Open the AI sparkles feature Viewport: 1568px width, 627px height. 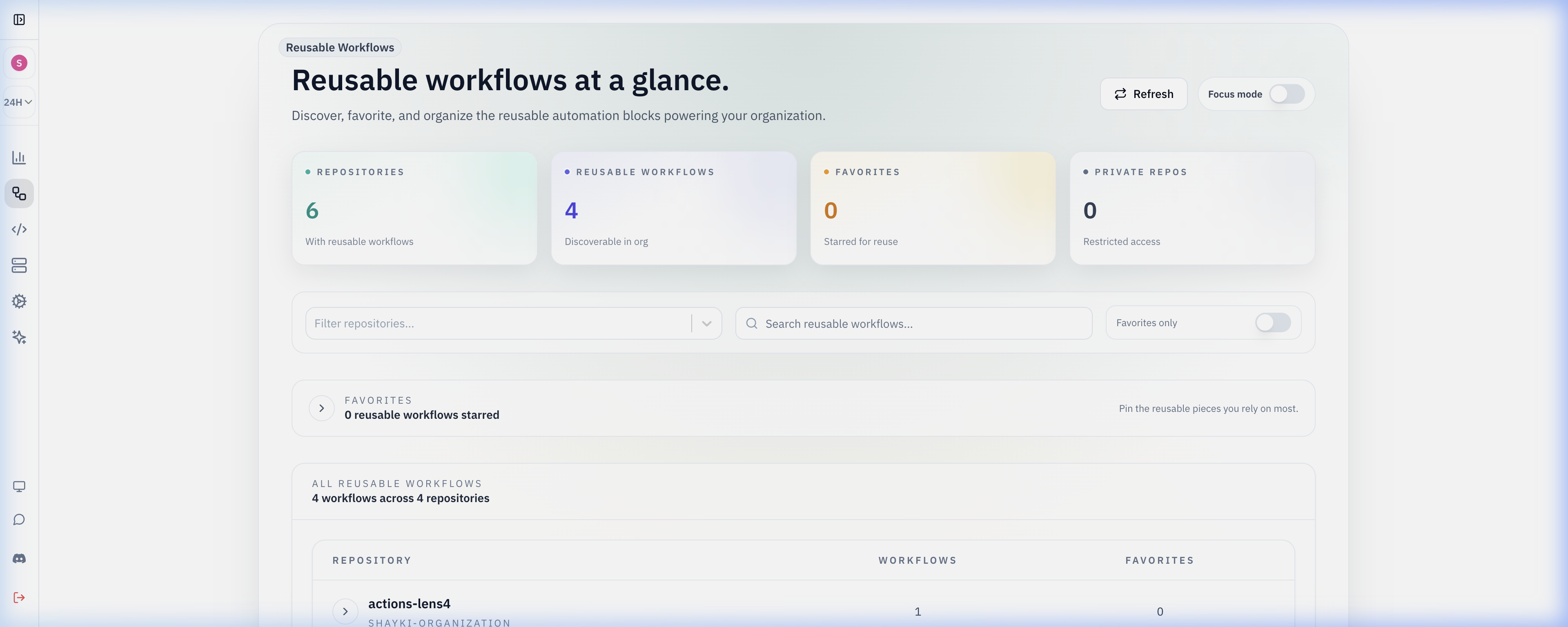click(x=20, y=338)
